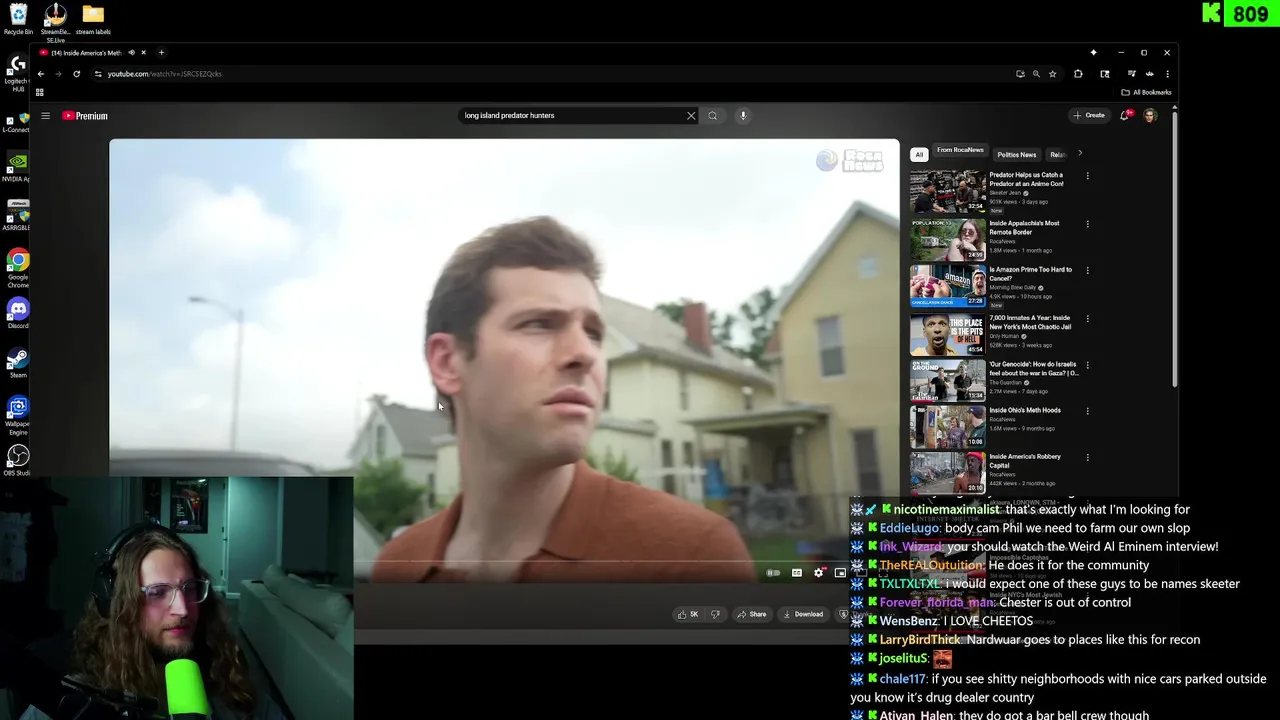Open the All Bookmarks folder
This screenshot has width=1280, height=720.
click(1146, 92)
